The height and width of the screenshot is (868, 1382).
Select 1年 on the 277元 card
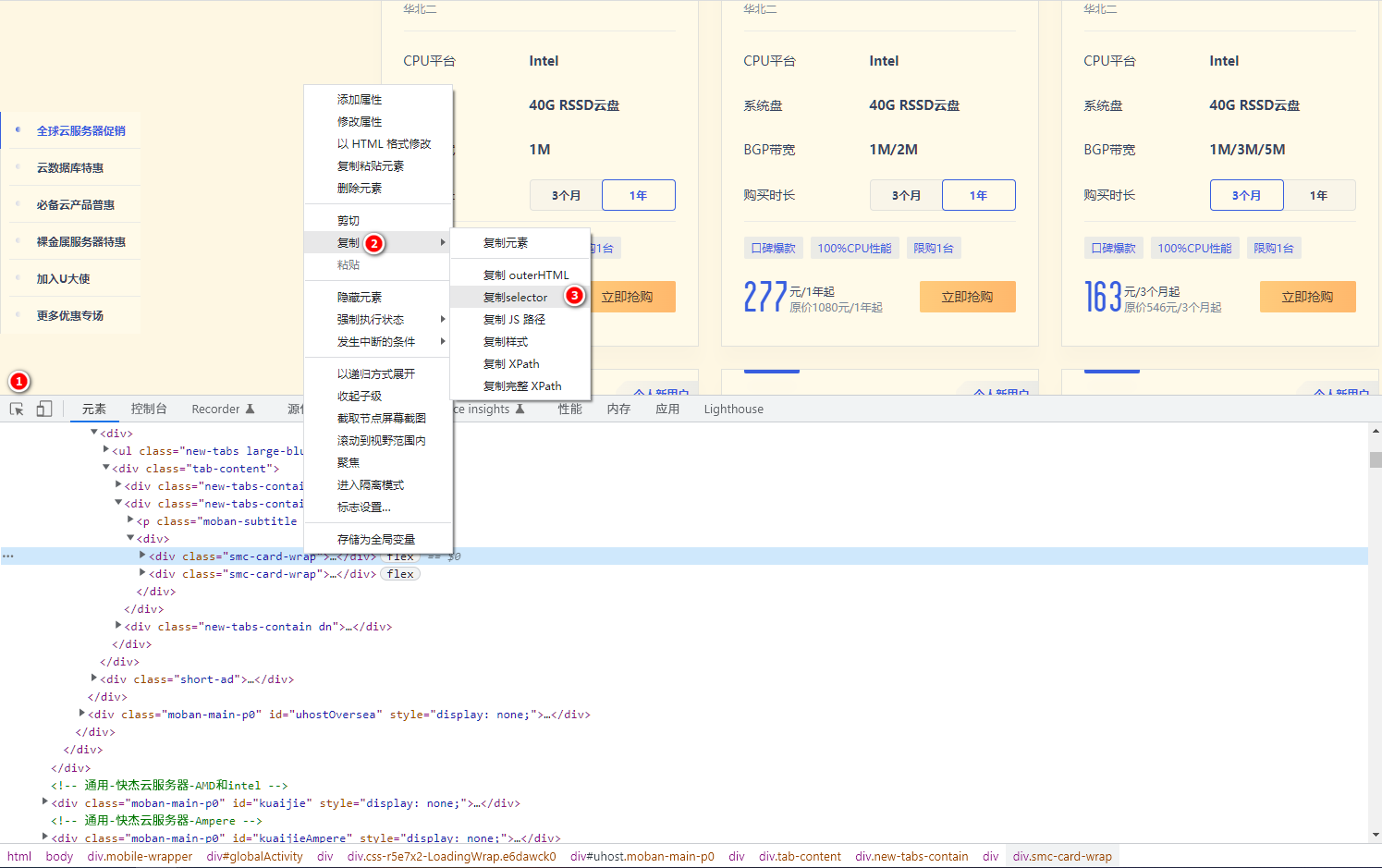(x=979, y=195)
